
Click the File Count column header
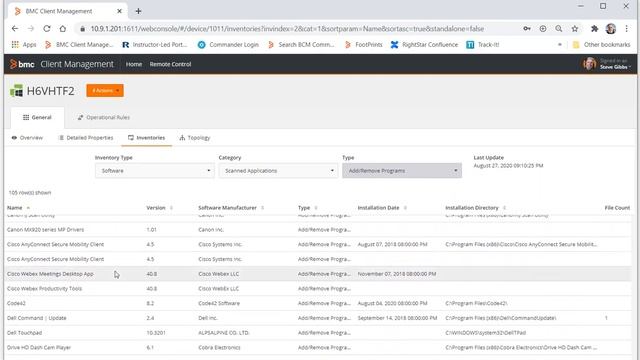coord(617,208)
